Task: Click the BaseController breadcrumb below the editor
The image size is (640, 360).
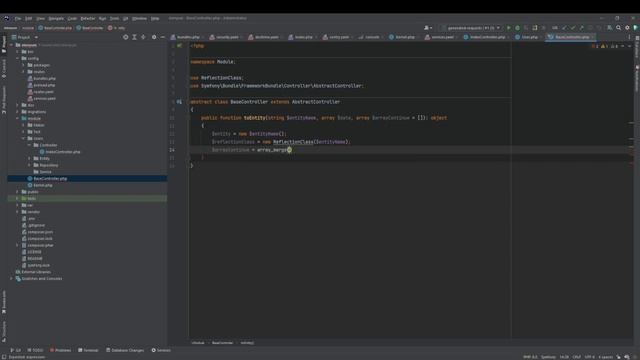Action: [222, 343]
